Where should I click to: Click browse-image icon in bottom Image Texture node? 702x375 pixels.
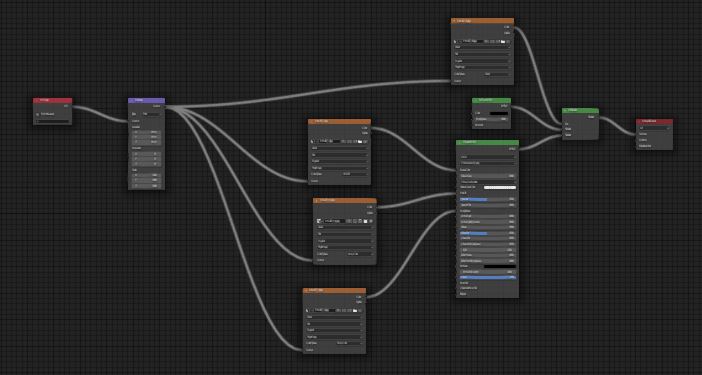point(307,310)
